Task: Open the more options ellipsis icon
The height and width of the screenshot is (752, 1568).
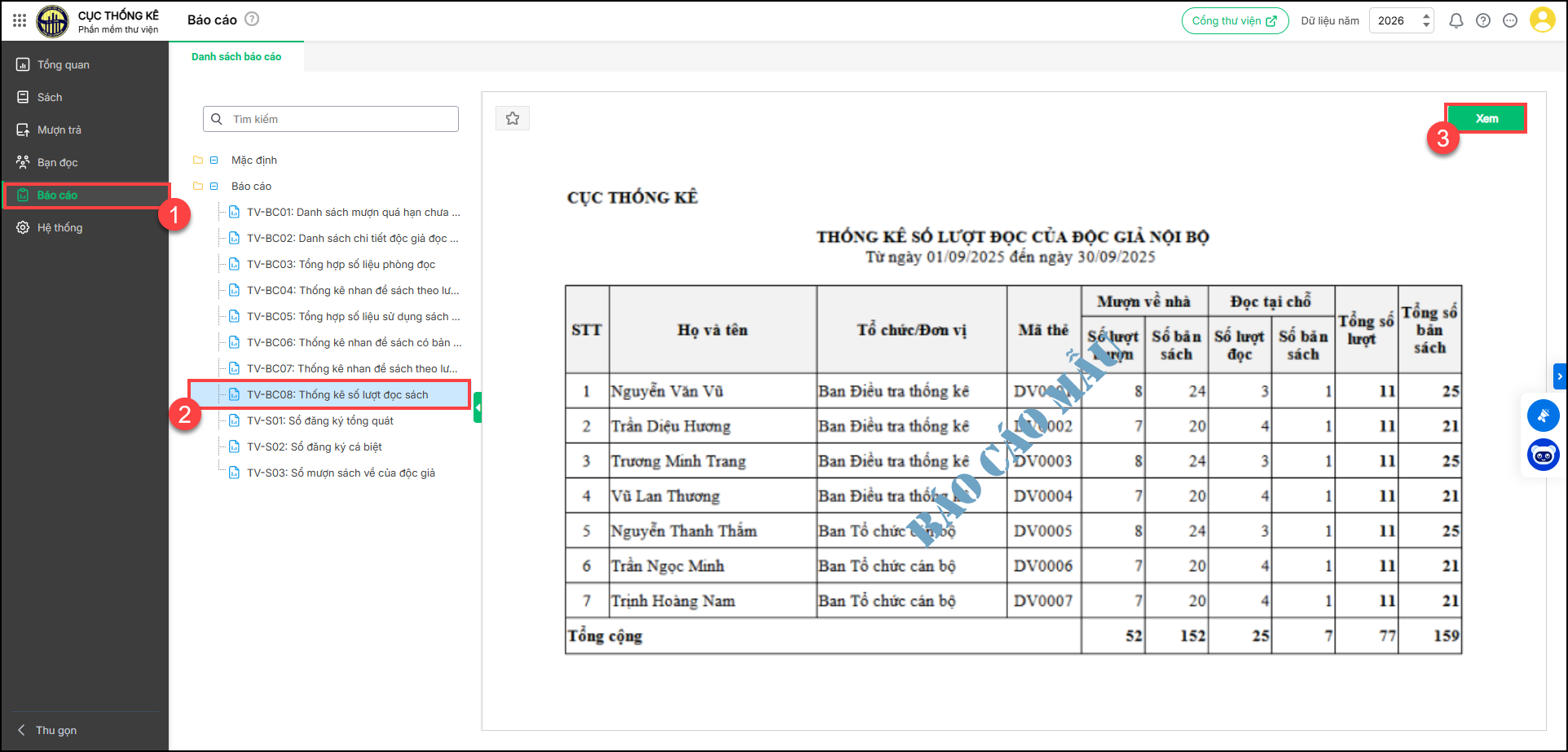Action: 1510,21
